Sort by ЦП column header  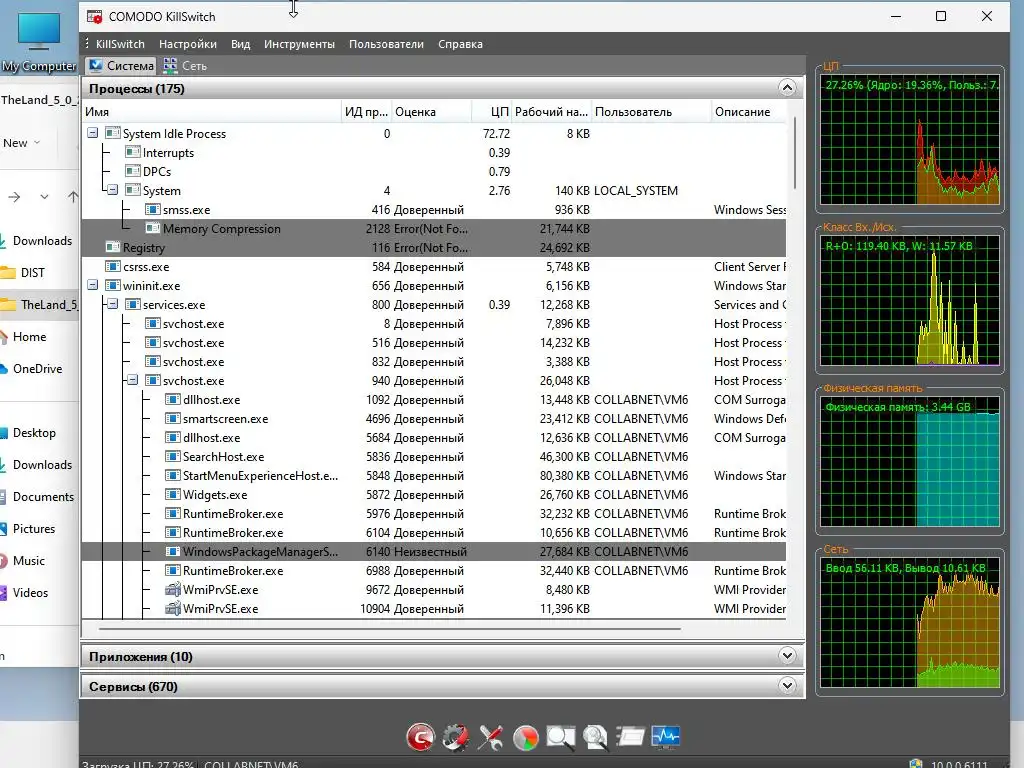[x=492, y=112]
